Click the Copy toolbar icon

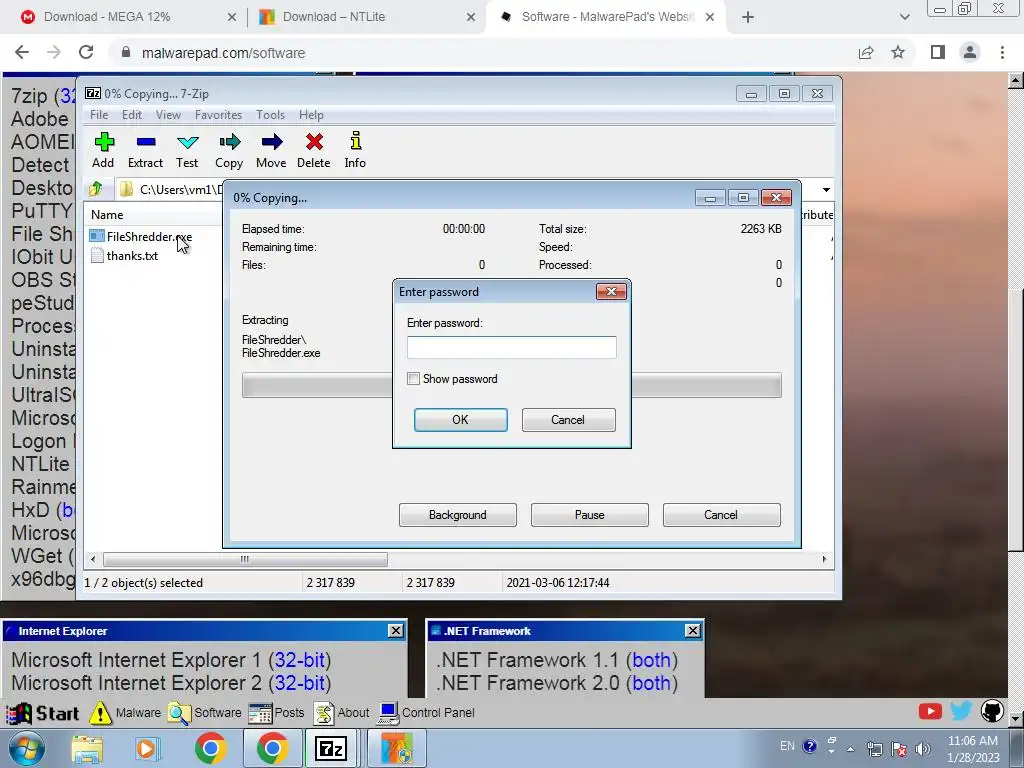click(229, 150)
